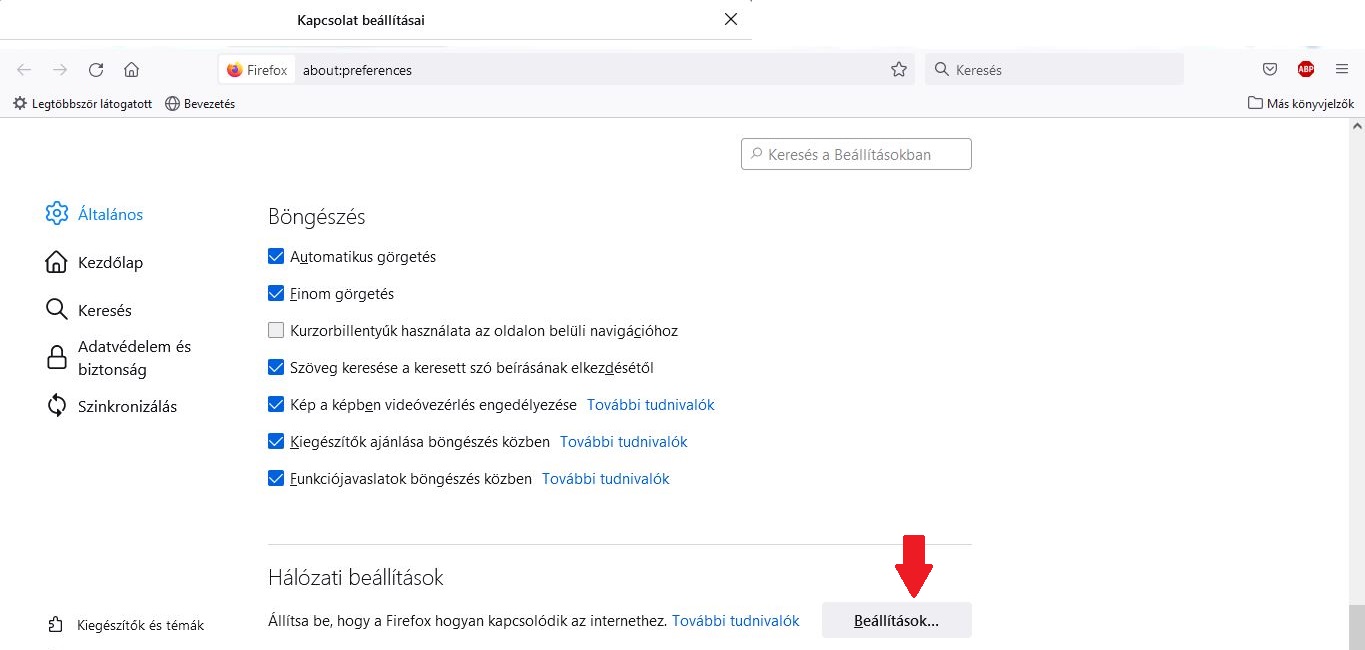The image size is (1365, 650).
Task: Open the "Más könyvjelzők" folder dropdown
Action: click(1299, 103)
